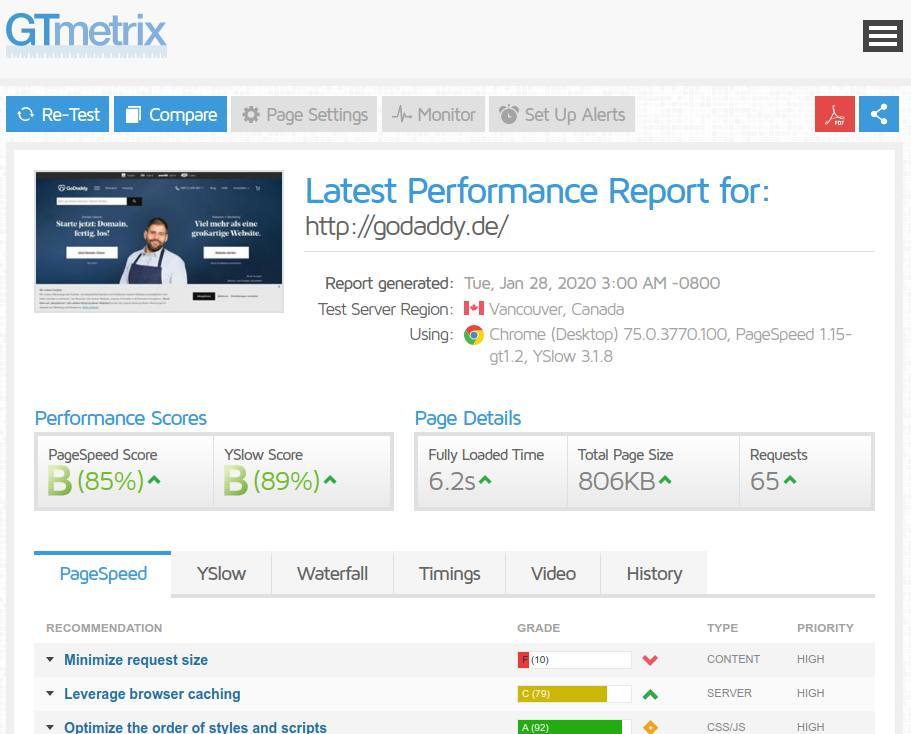
Task: Click the share report icon
Action: [878, 114]
